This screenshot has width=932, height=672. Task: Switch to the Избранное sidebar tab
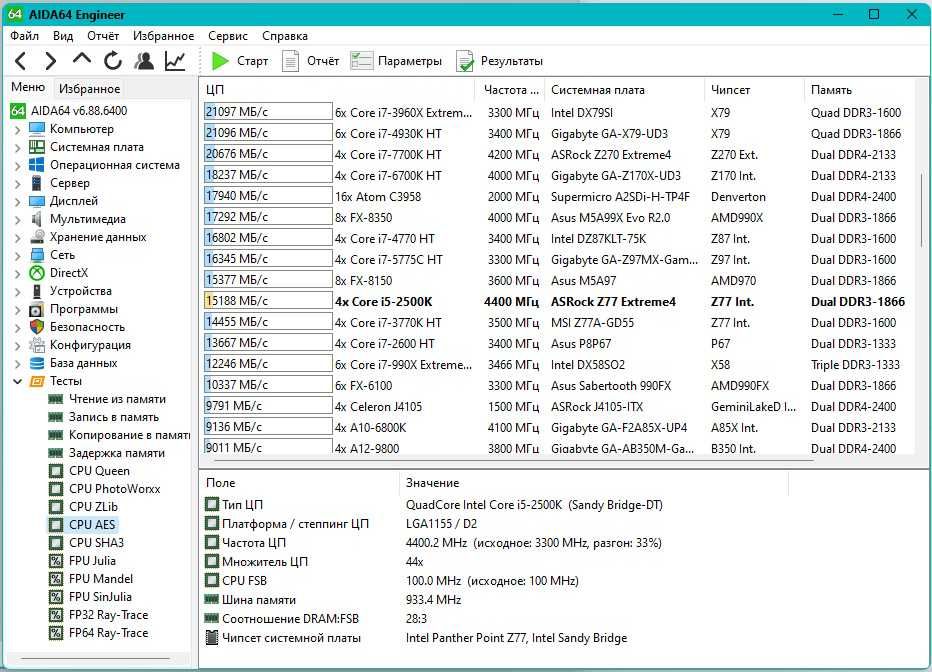(89, 89)
